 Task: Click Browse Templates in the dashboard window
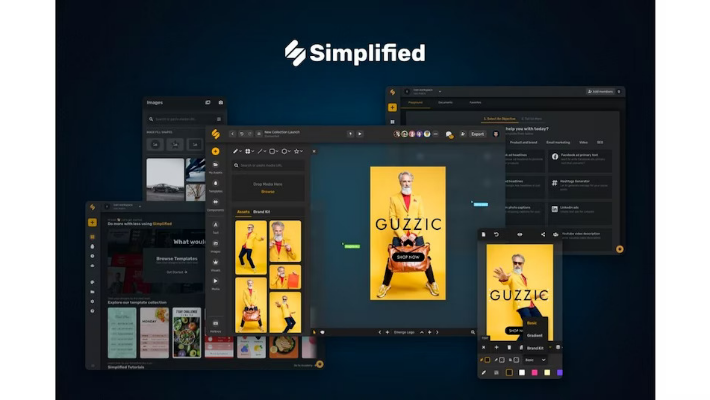177,259
